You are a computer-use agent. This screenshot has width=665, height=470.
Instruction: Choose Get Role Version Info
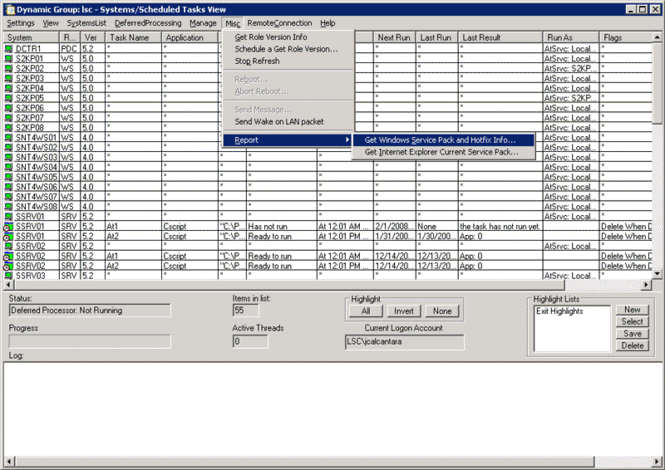point(288,37)
